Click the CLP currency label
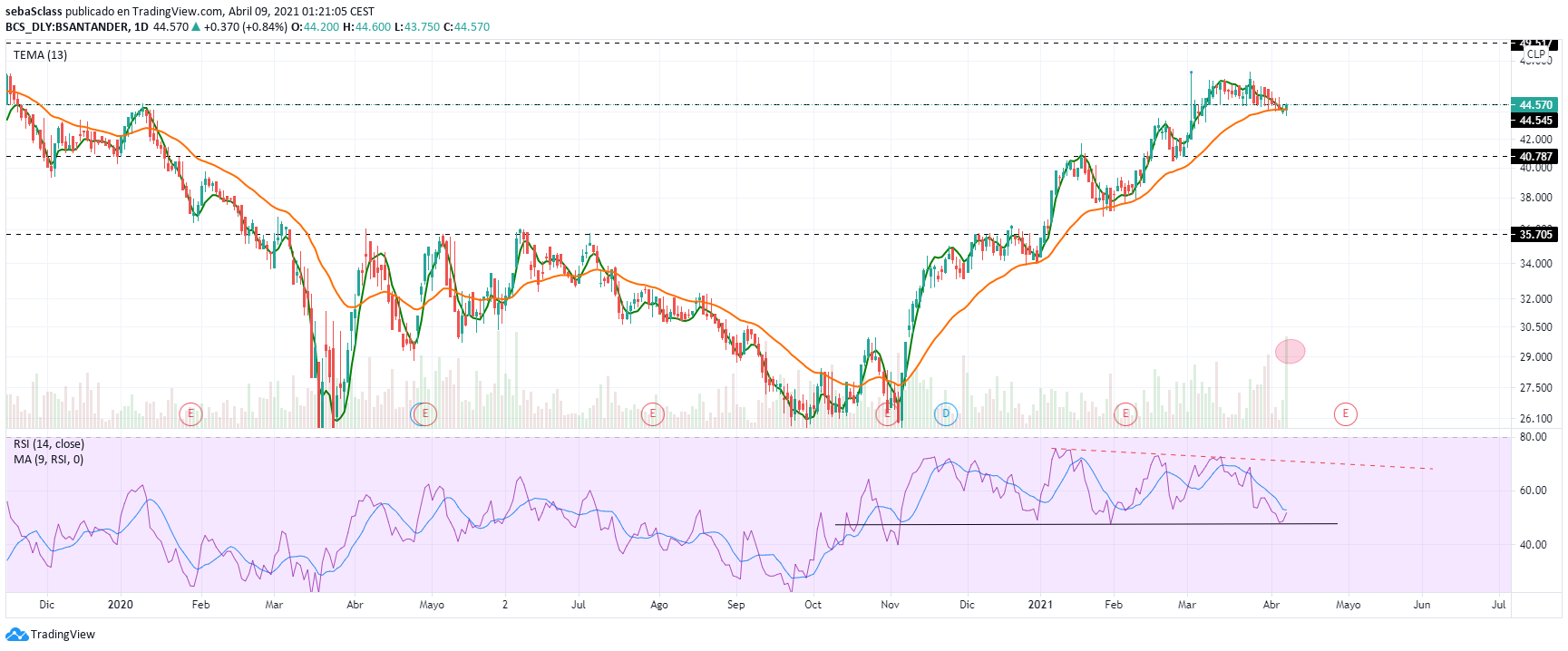Image resolution: width=1568 pixels, height=651 pixels. point(1535,54)
